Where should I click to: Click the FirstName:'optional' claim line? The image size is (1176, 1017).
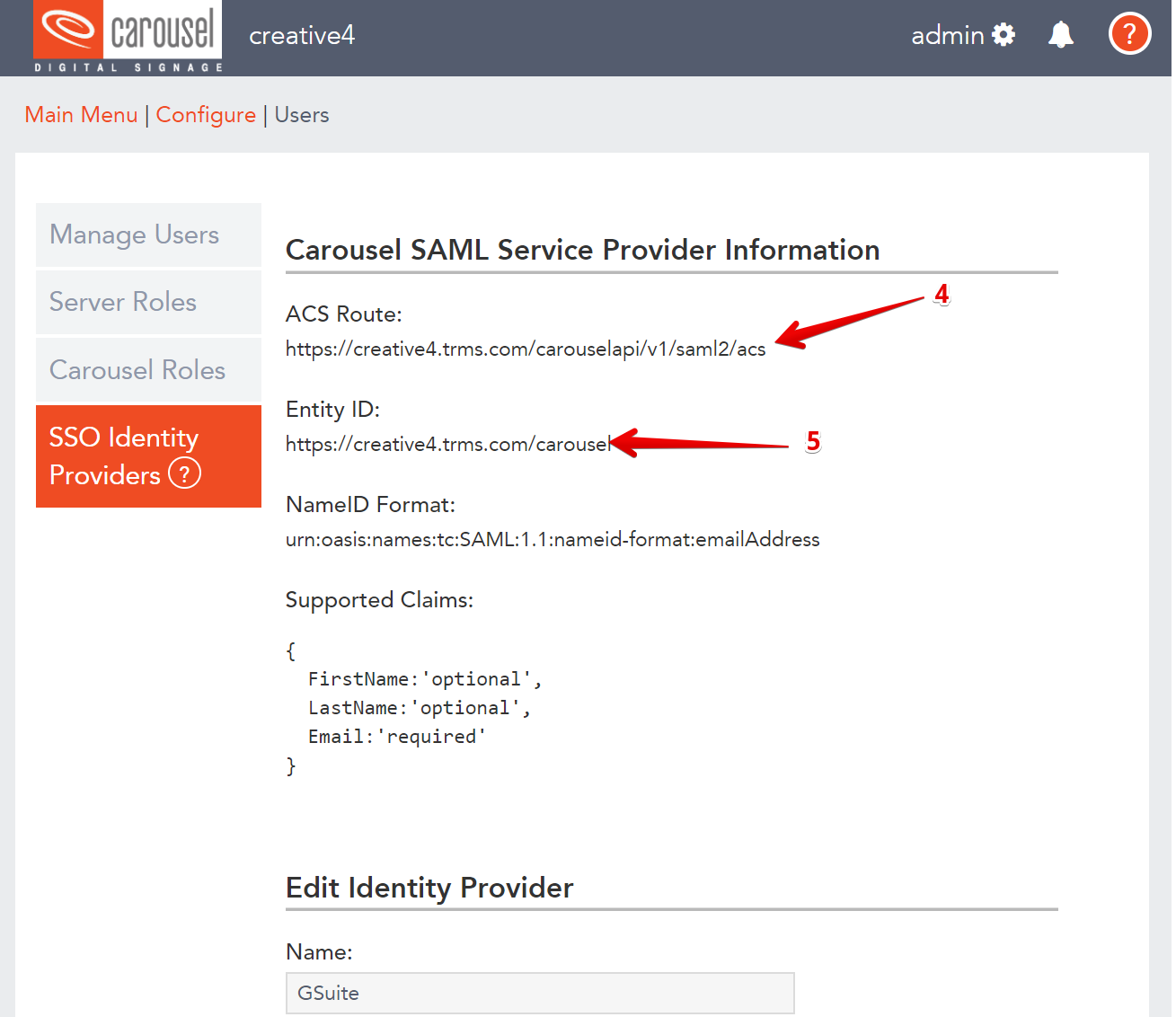tap(425, 679)
